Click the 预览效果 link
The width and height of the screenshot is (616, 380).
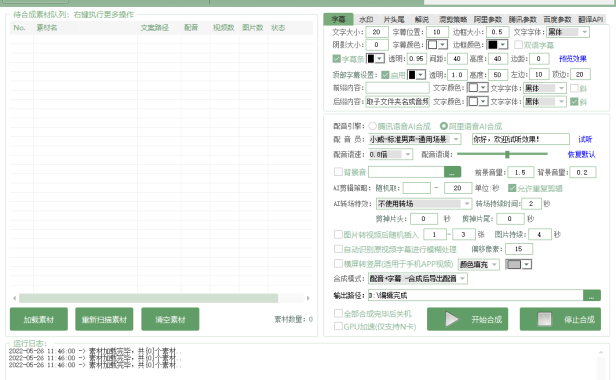click(x=573, y=59)
